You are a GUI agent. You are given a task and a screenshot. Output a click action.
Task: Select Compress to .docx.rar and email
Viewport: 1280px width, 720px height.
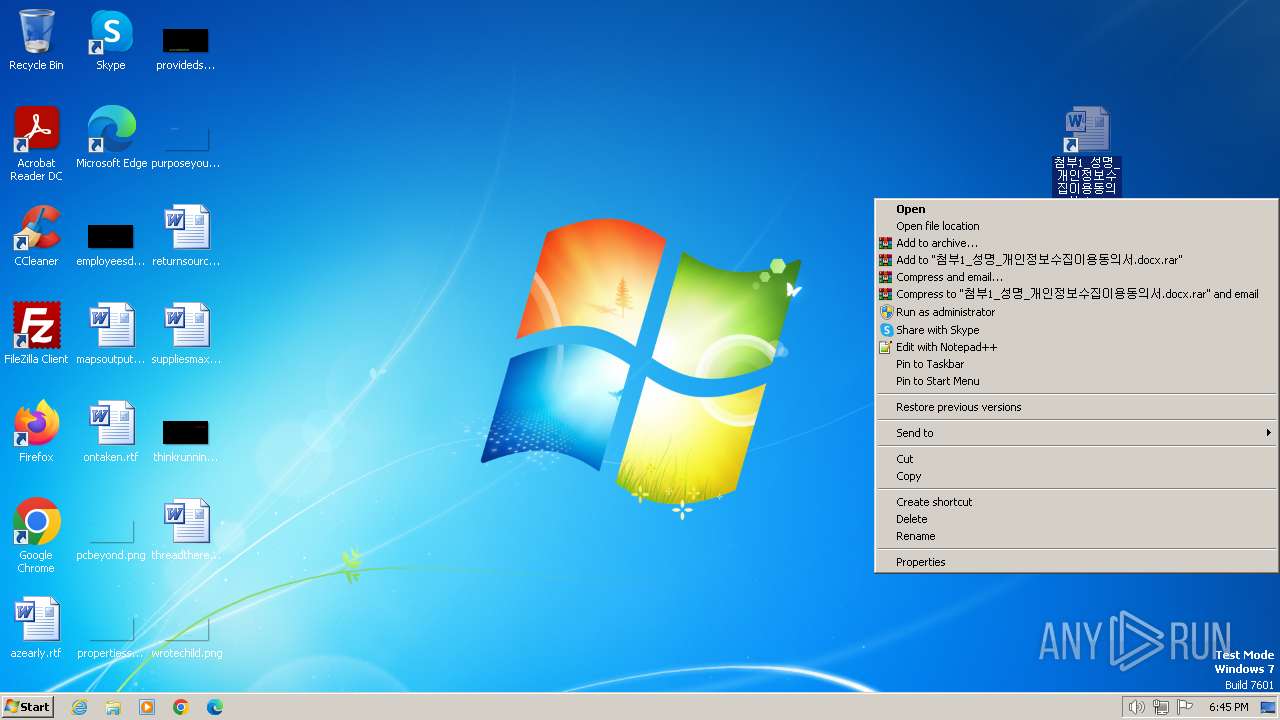(x=1076, y=294)
